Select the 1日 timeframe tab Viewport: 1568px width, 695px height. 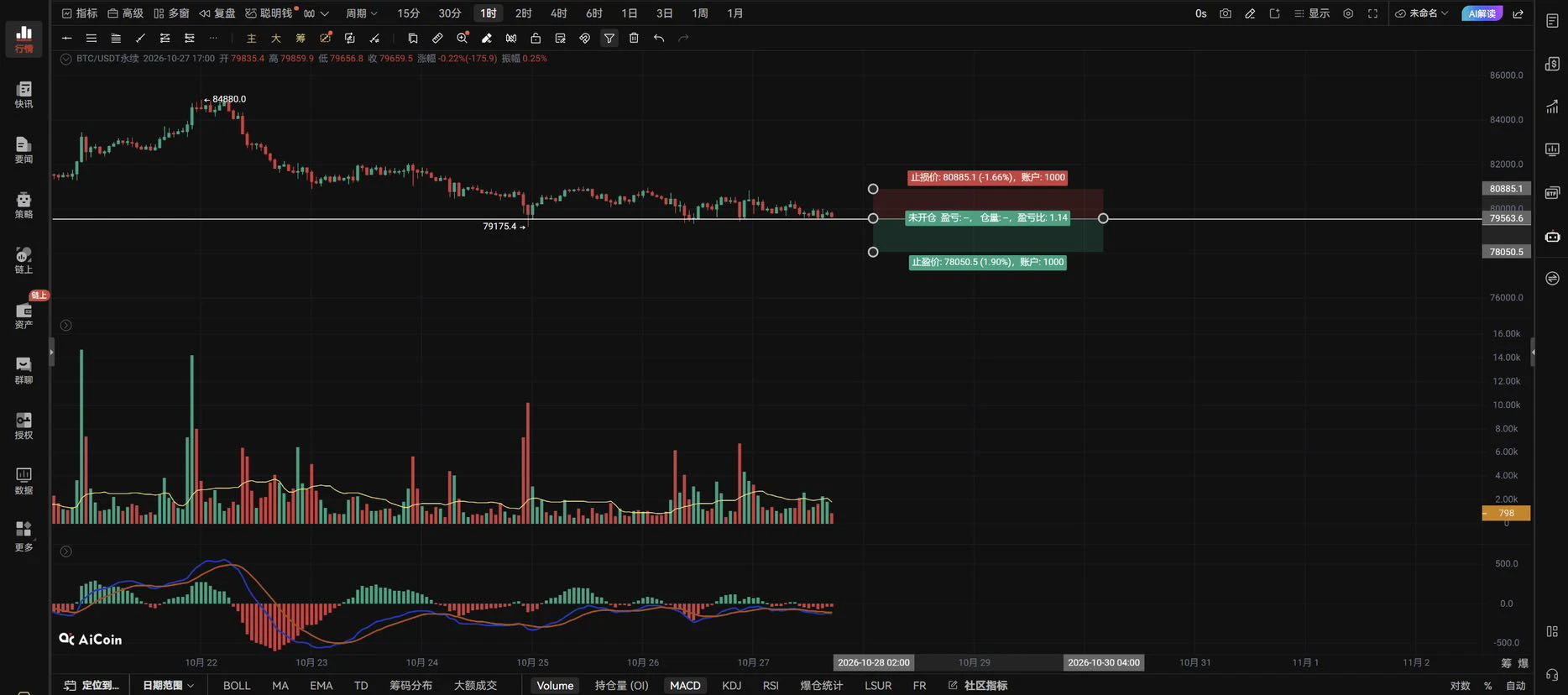[x=629, y=13]
